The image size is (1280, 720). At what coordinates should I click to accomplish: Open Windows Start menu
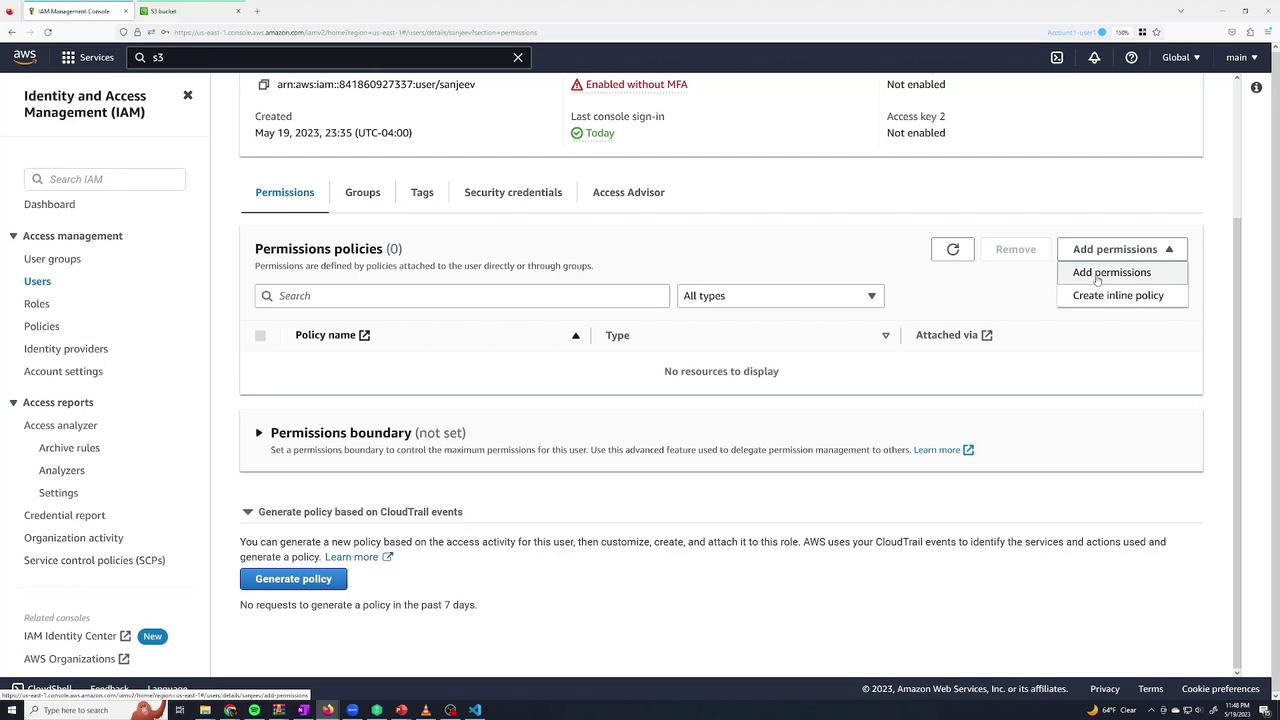coord(10,710)
